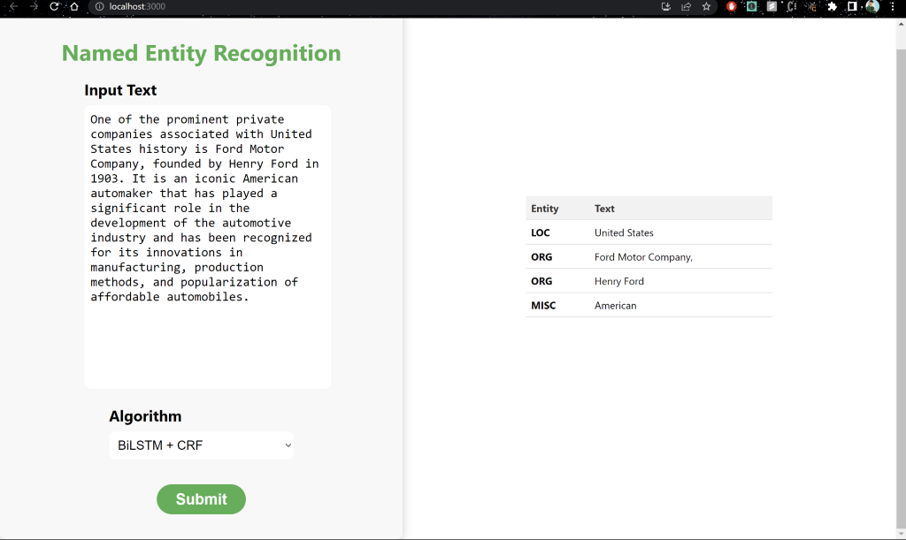
Task: Open the teal extension icon
Action: [x=752, y=6]
